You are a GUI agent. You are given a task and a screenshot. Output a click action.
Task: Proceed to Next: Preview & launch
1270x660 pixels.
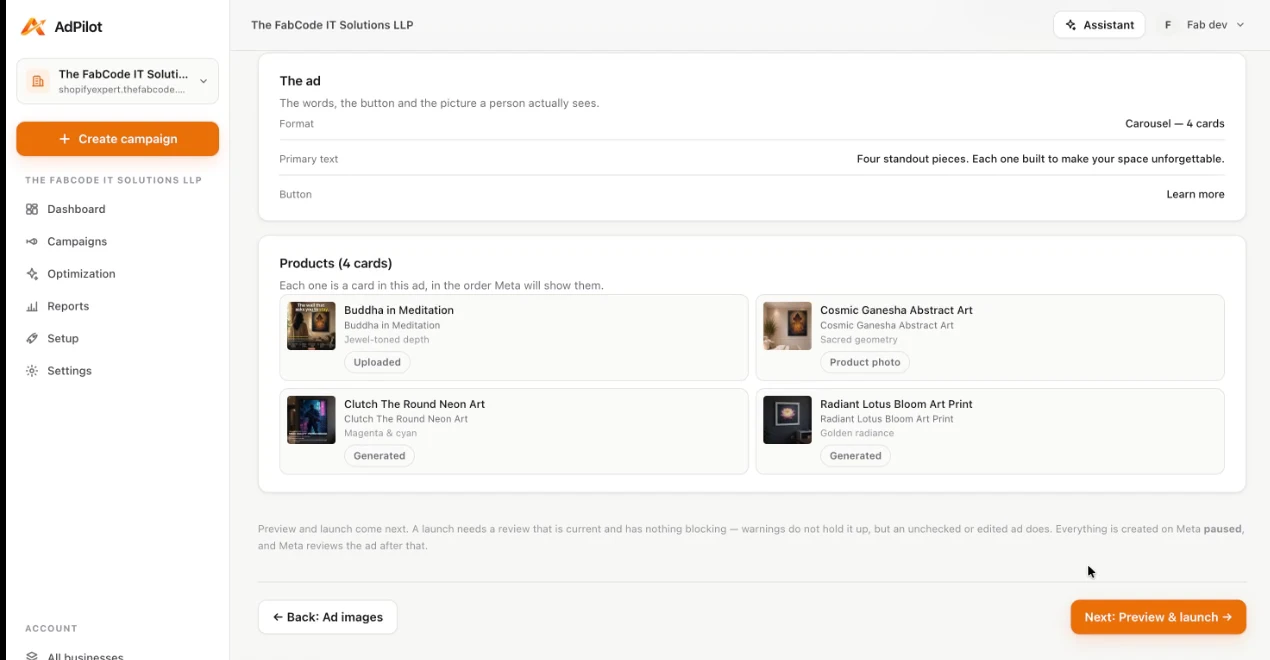click(1158, 617)
